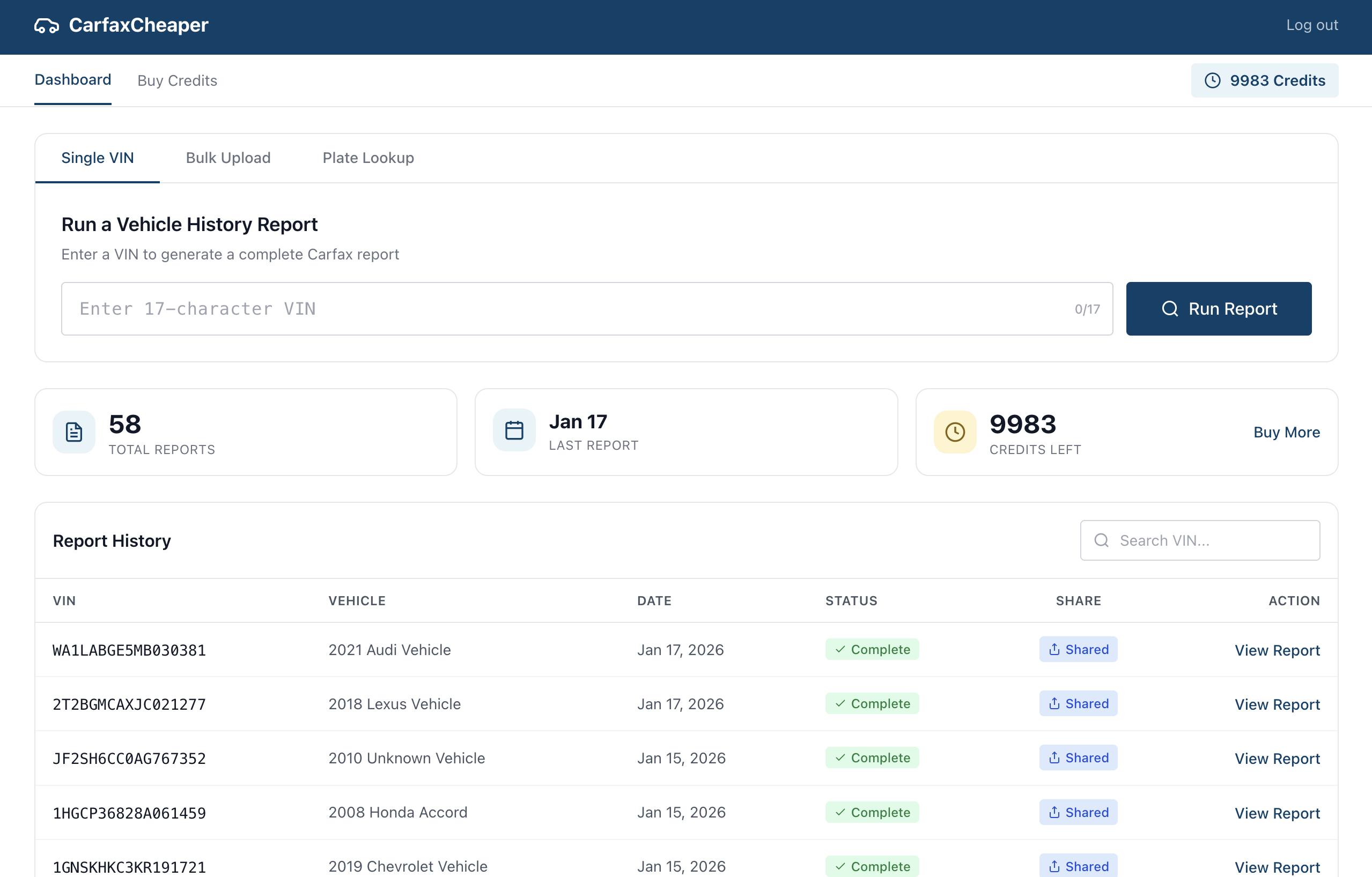The image size is (1372, 877).
Task: Click the magnifier icon in Search VIN box
Action: 1101,540
